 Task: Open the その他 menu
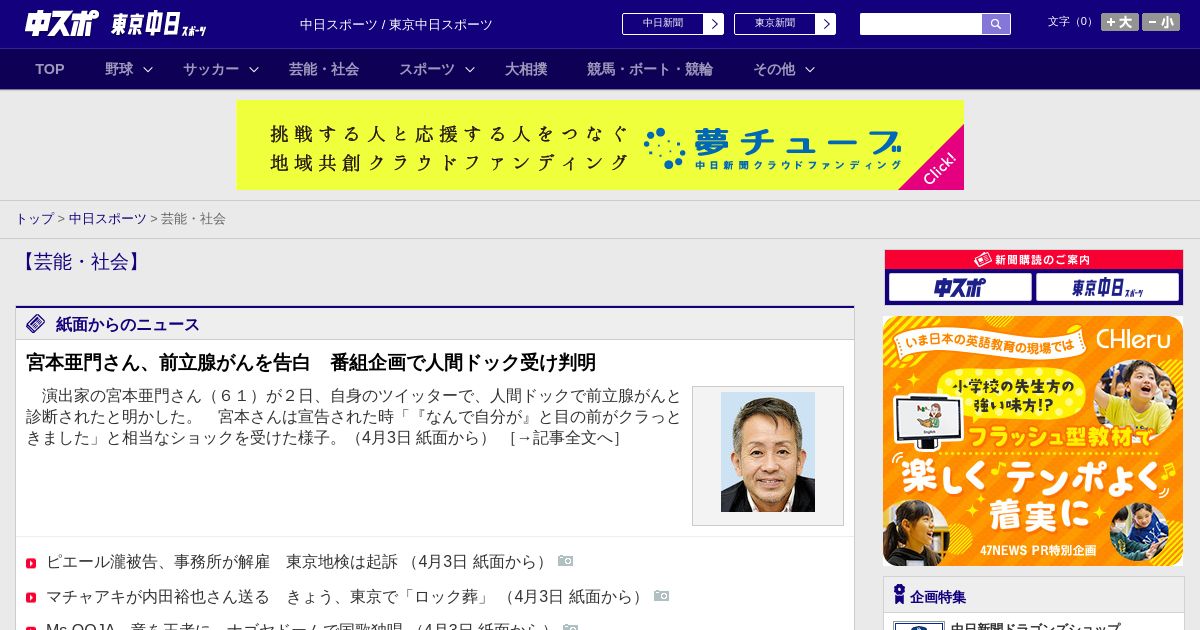[774, 69]
